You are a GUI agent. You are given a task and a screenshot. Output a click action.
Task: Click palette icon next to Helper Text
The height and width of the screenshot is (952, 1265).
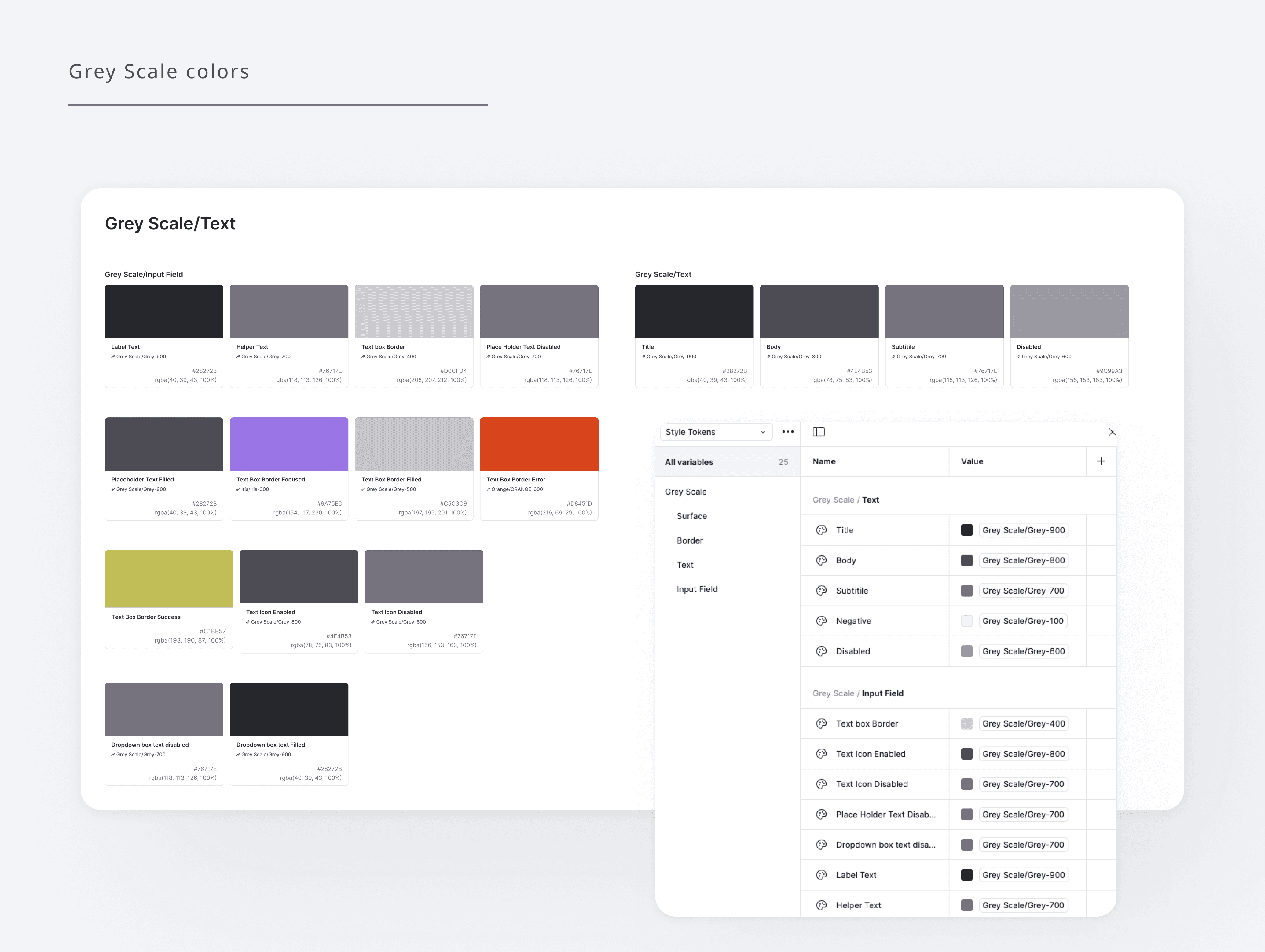pos(822,905)
